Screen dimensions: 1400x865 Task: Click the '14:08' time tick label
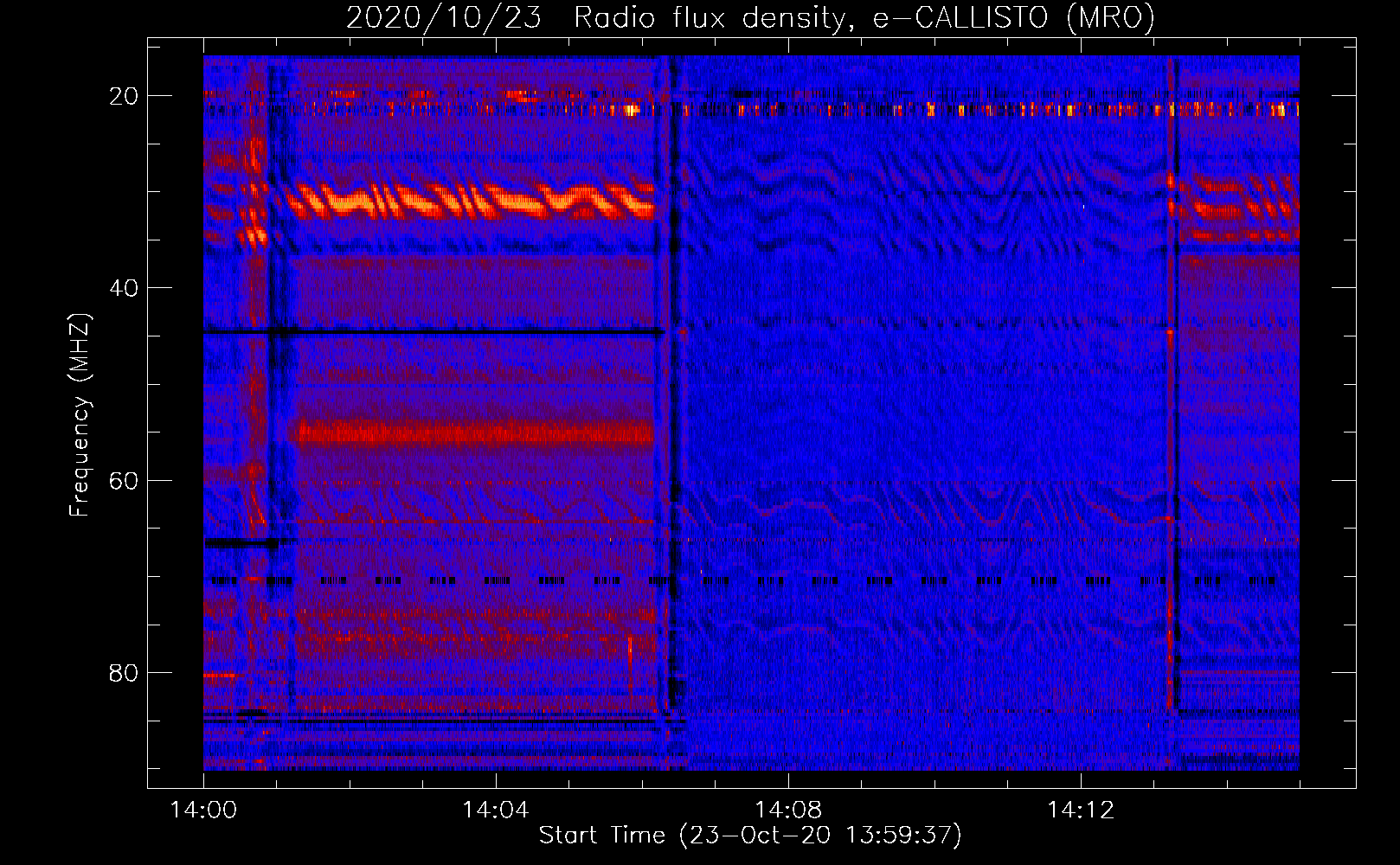point(788,811)
